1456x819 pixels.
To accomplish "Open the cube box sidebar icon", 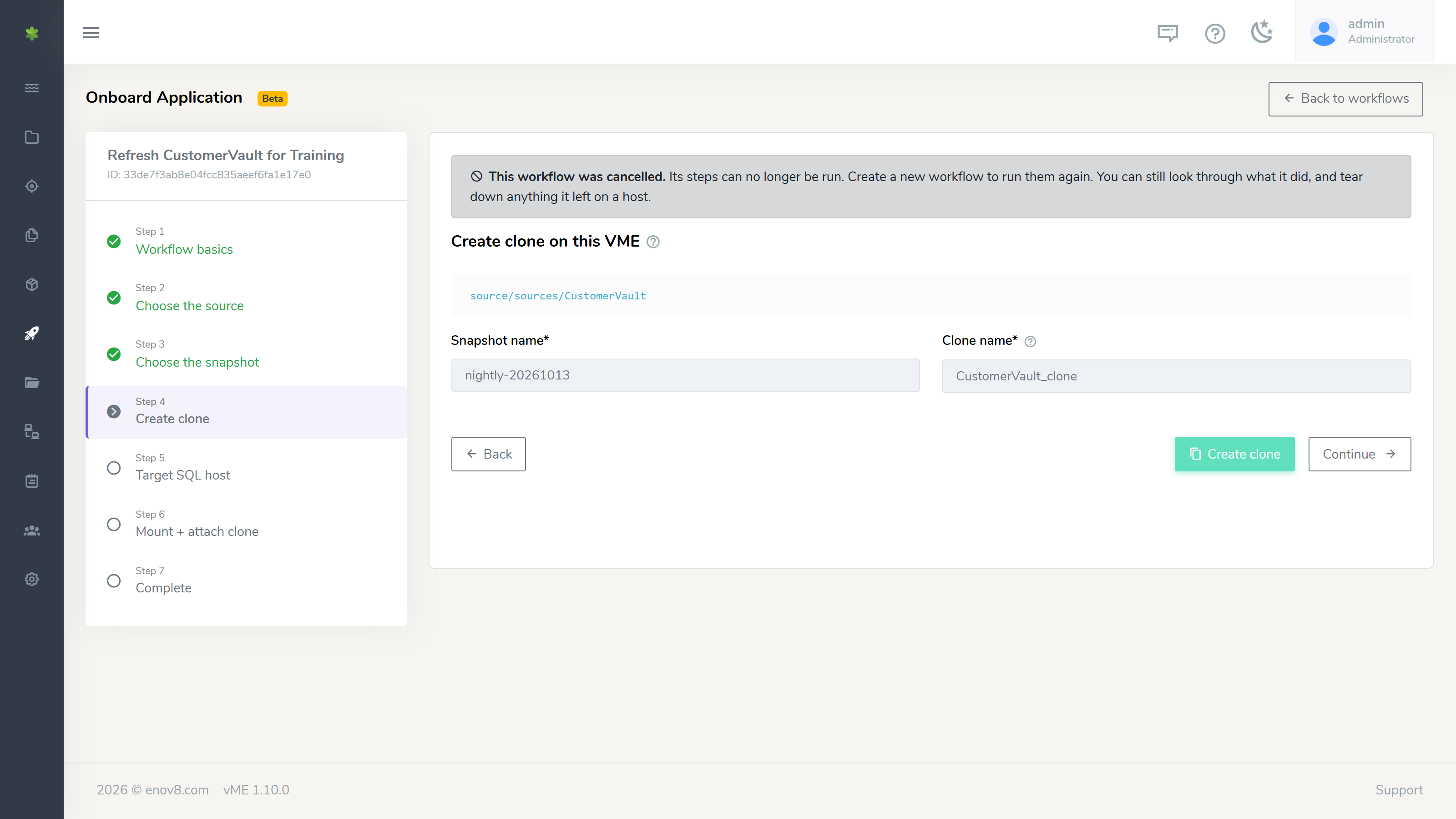I will [32, 284].
